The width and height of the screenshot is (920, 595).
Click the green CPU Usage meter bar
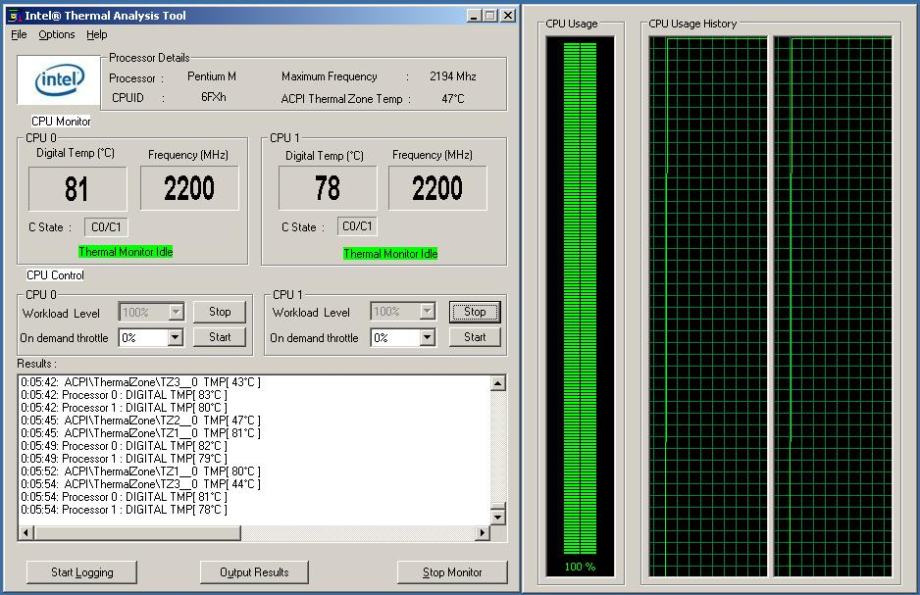click(x=580, y=300)
